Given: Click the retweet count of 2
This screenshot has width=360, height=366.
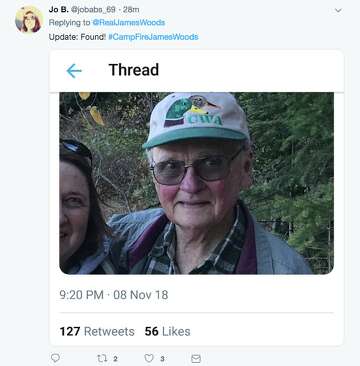Looking at the screenshot, I should point(115,359).
